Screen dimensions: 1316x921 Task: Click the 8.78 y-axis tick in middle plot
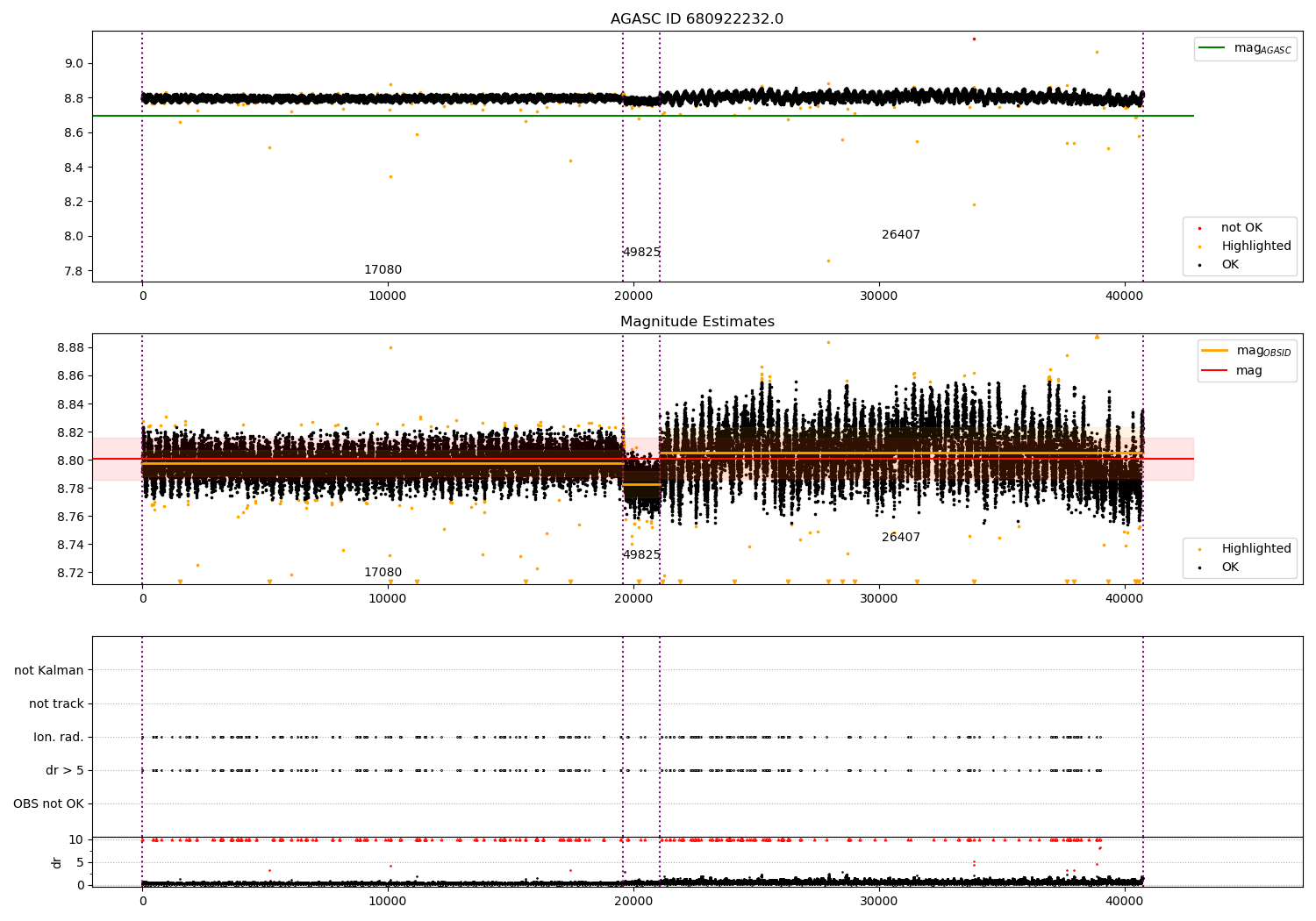point(70,489)
